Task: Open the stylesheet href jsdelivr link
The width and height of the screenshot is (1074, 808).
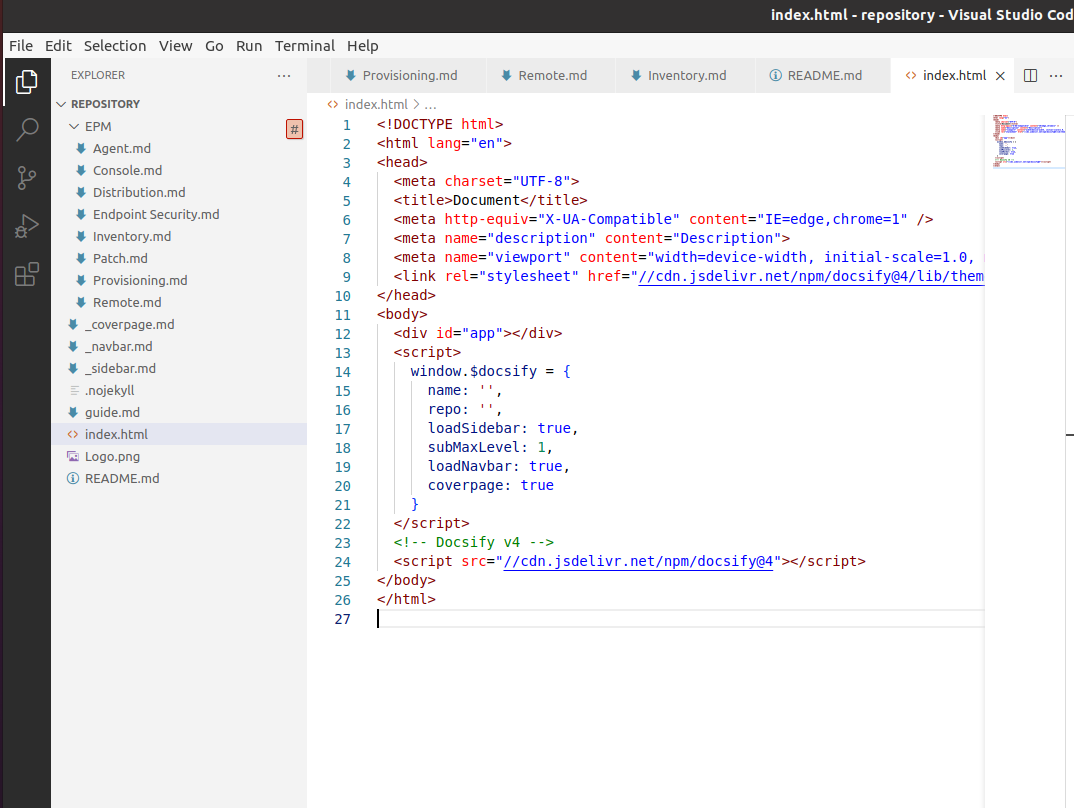Action: coord(810,277)
